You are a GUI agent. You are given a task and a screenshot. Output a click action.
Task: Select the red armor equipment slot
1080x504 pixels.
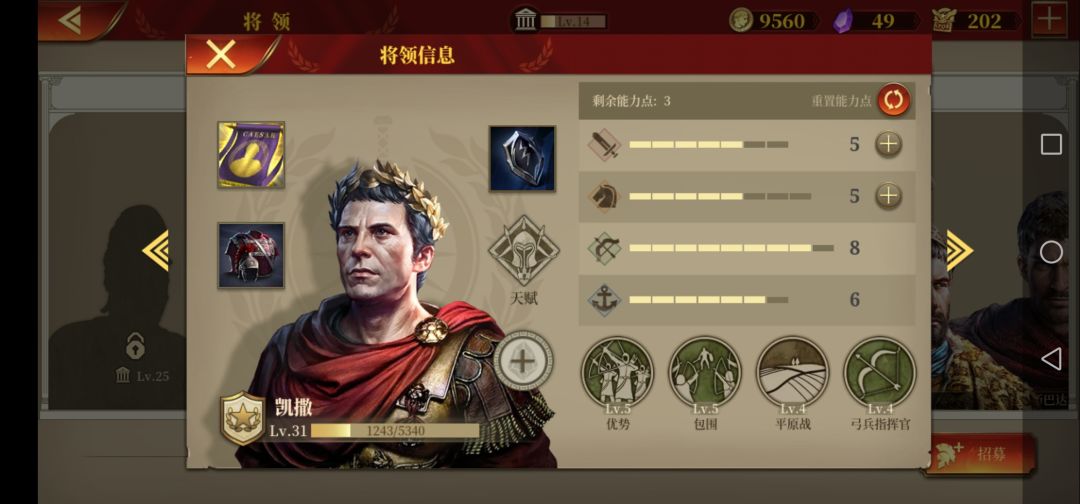click(x=251, y=255)
